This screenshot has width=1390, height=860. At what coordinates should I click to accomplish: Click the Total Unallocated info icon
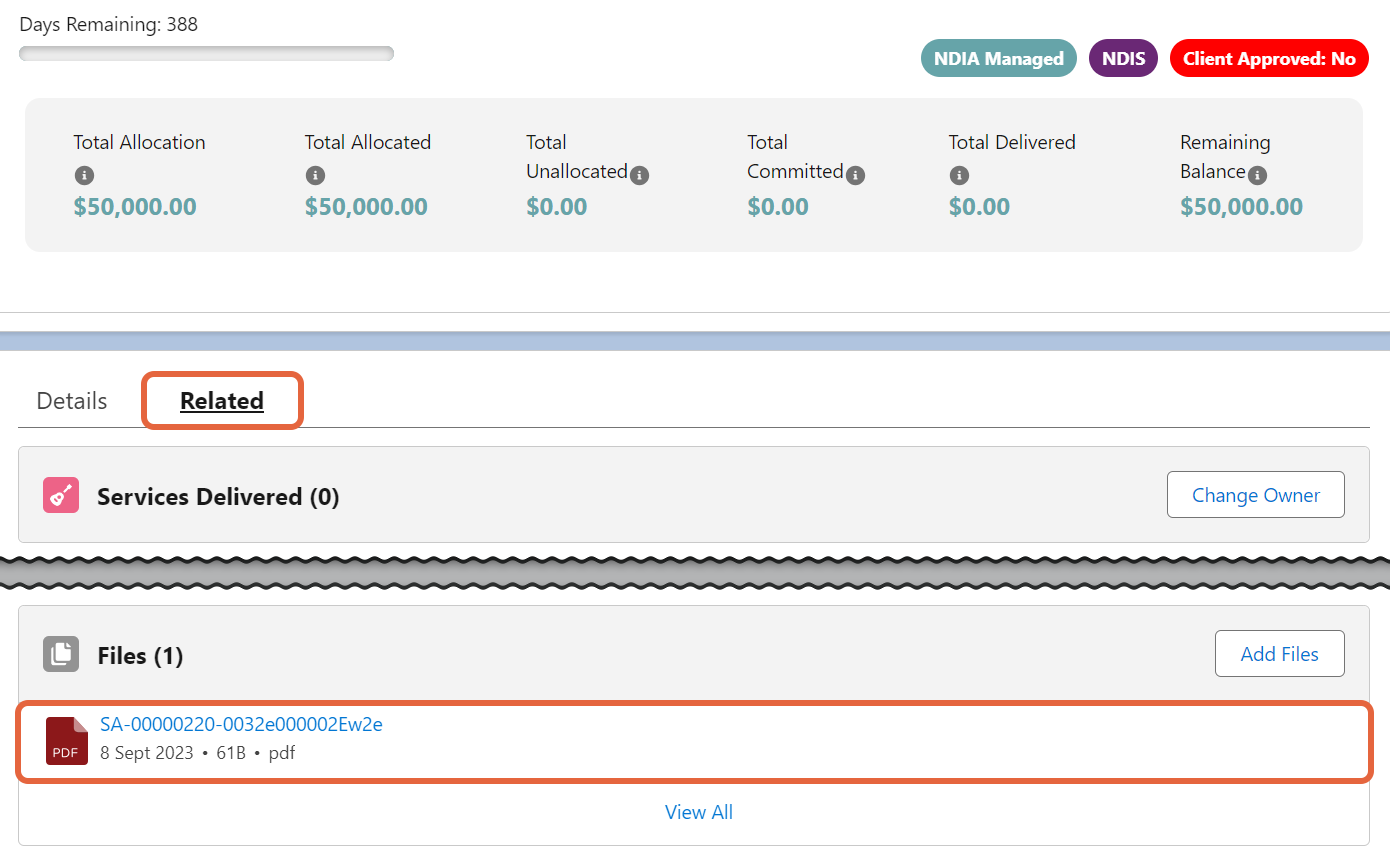pyautogui.click(x=639, y=176)
